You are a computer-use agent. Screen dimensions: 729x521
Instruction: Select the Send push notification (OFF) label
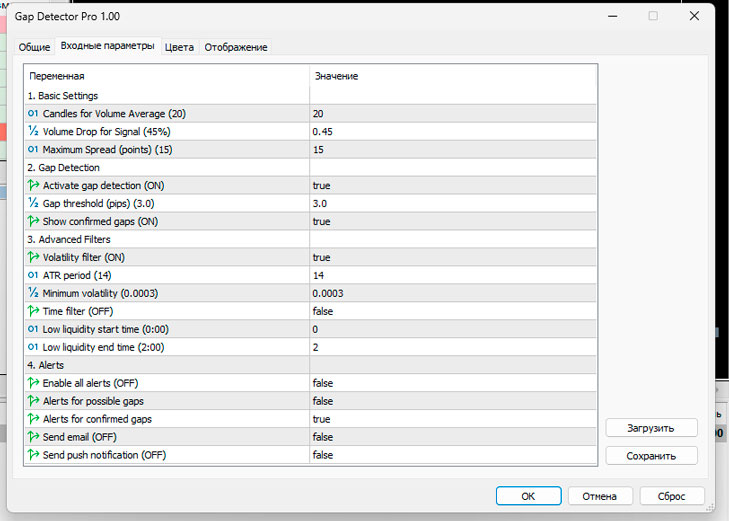point(104,455)
